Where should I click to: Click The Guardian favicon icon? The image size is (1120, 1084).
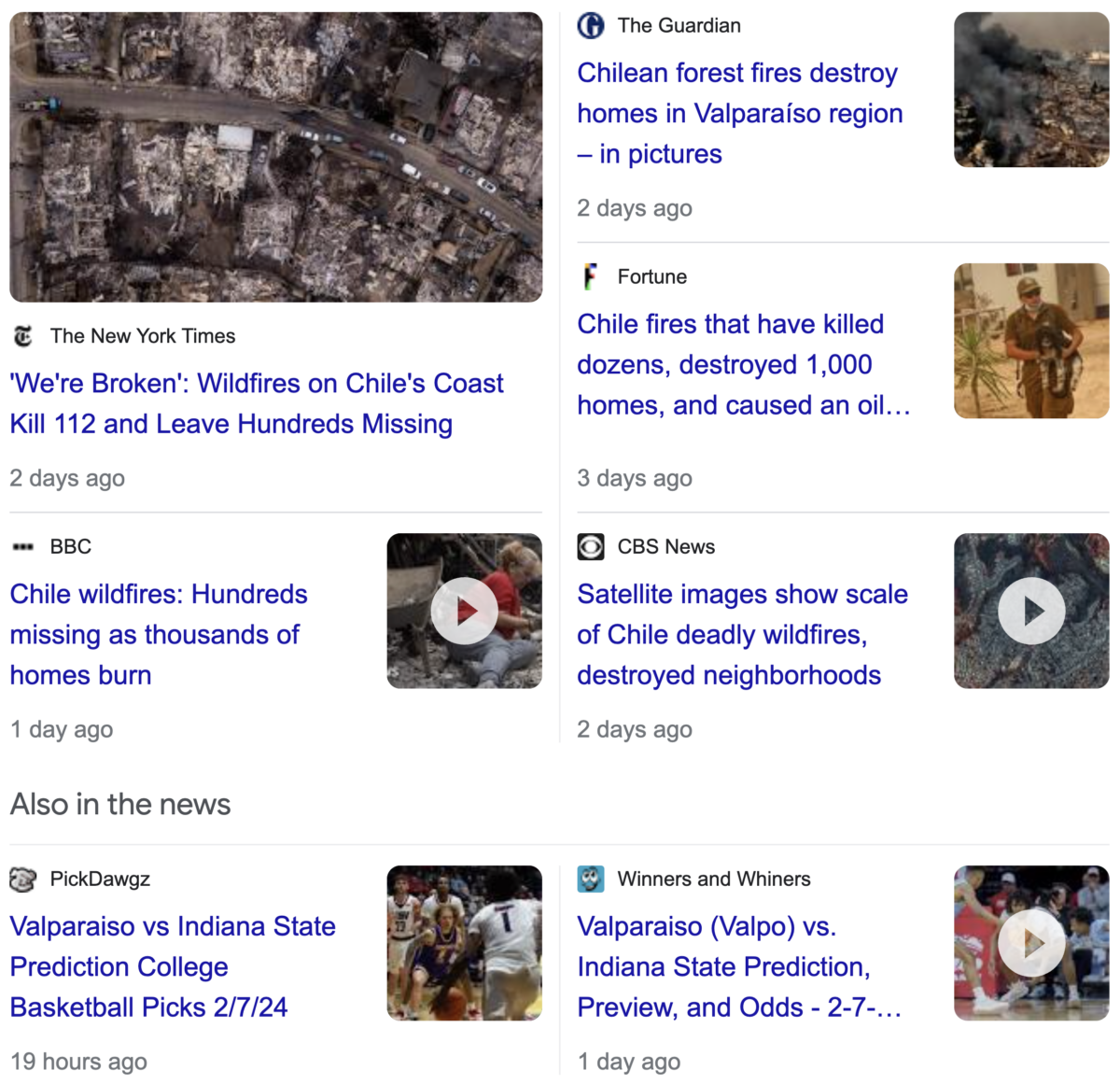(591, 25)
